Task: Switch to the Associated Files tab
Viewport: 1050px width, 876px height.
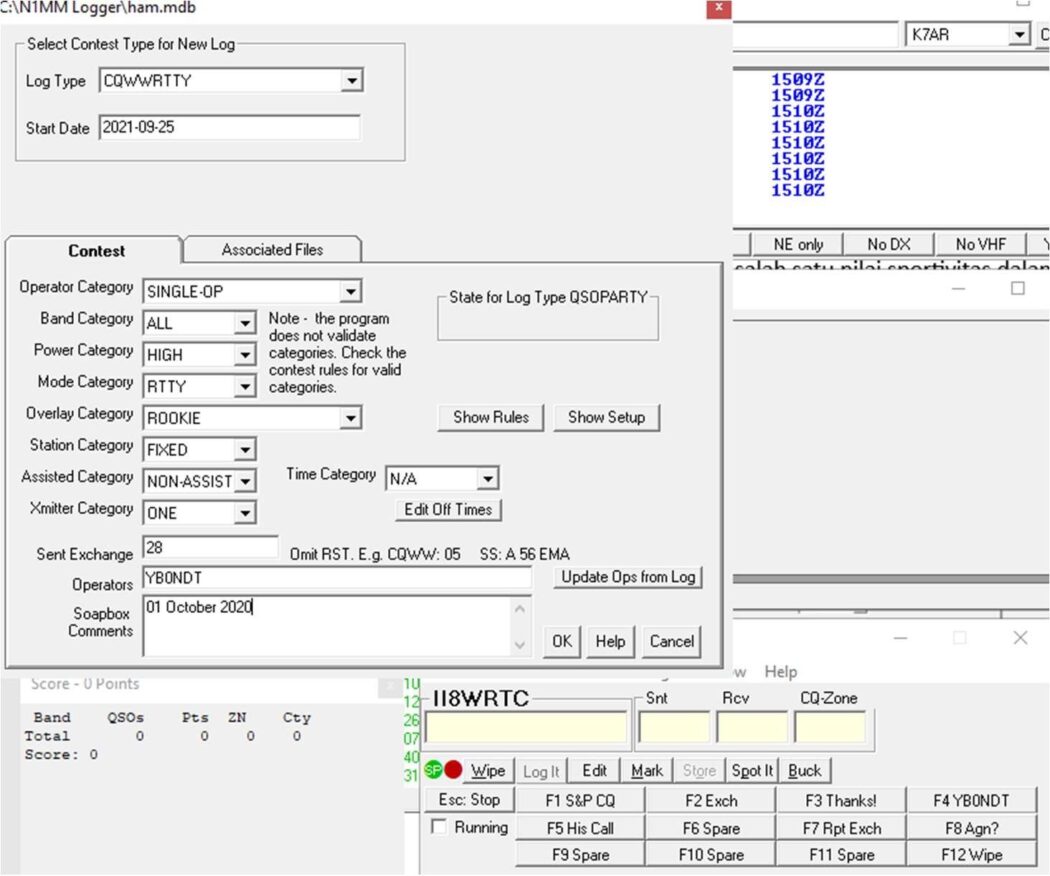Action: (x=272, y=250)
